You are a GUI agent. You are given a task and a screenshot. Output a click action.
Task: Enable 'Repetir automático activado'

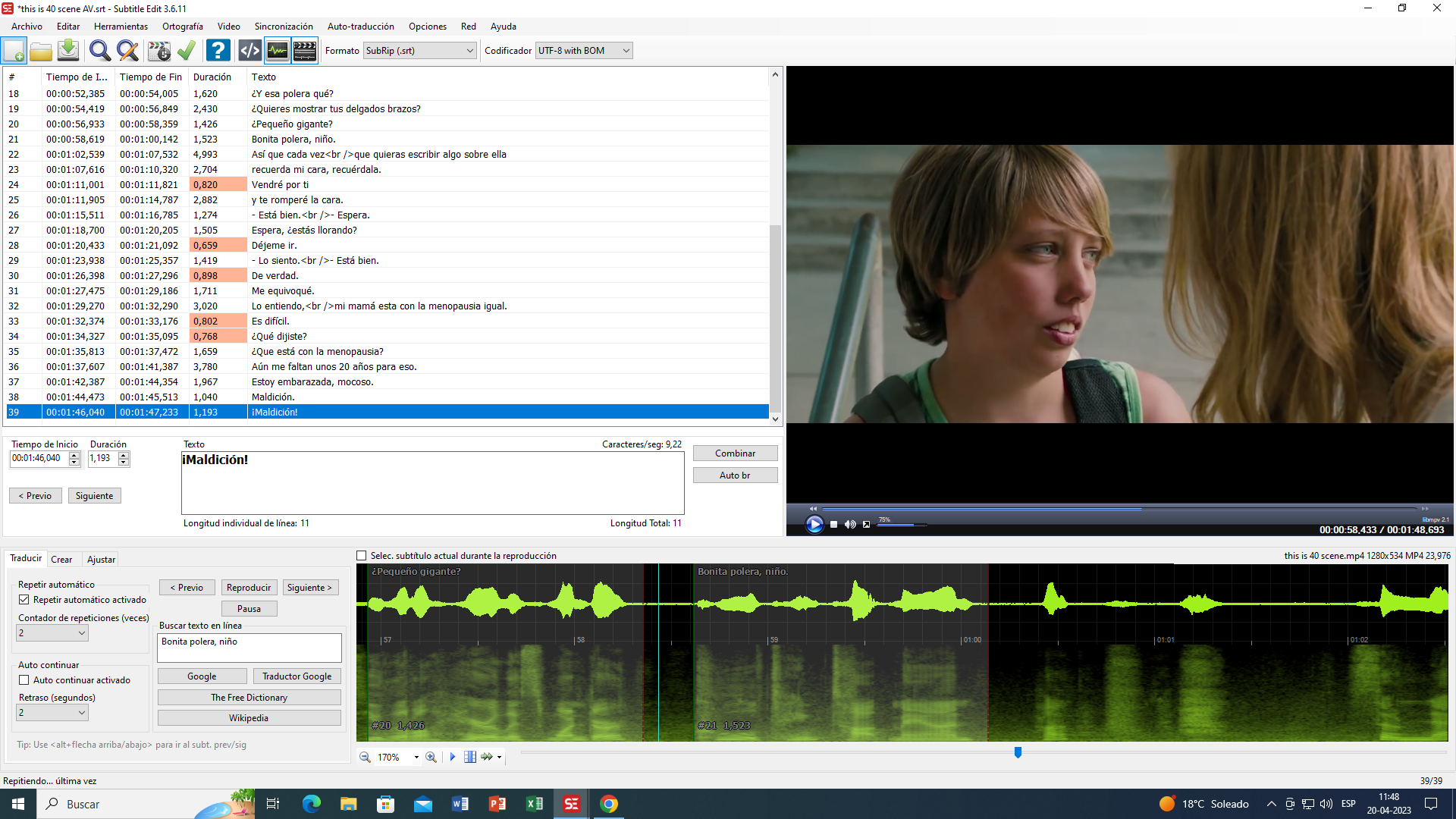[25, 599]
